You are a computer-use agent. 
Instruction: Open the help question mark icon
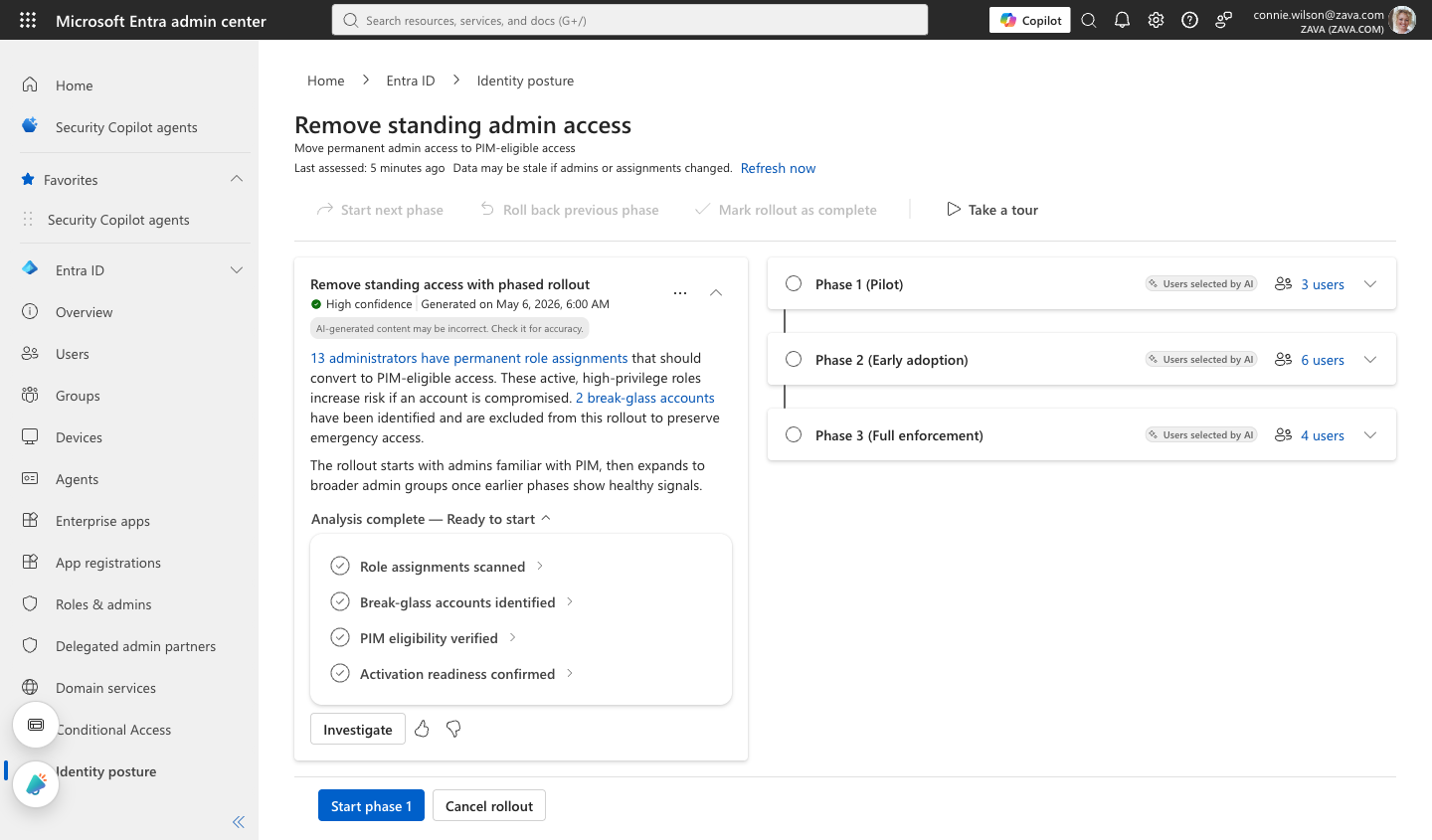pos(1189,20)
